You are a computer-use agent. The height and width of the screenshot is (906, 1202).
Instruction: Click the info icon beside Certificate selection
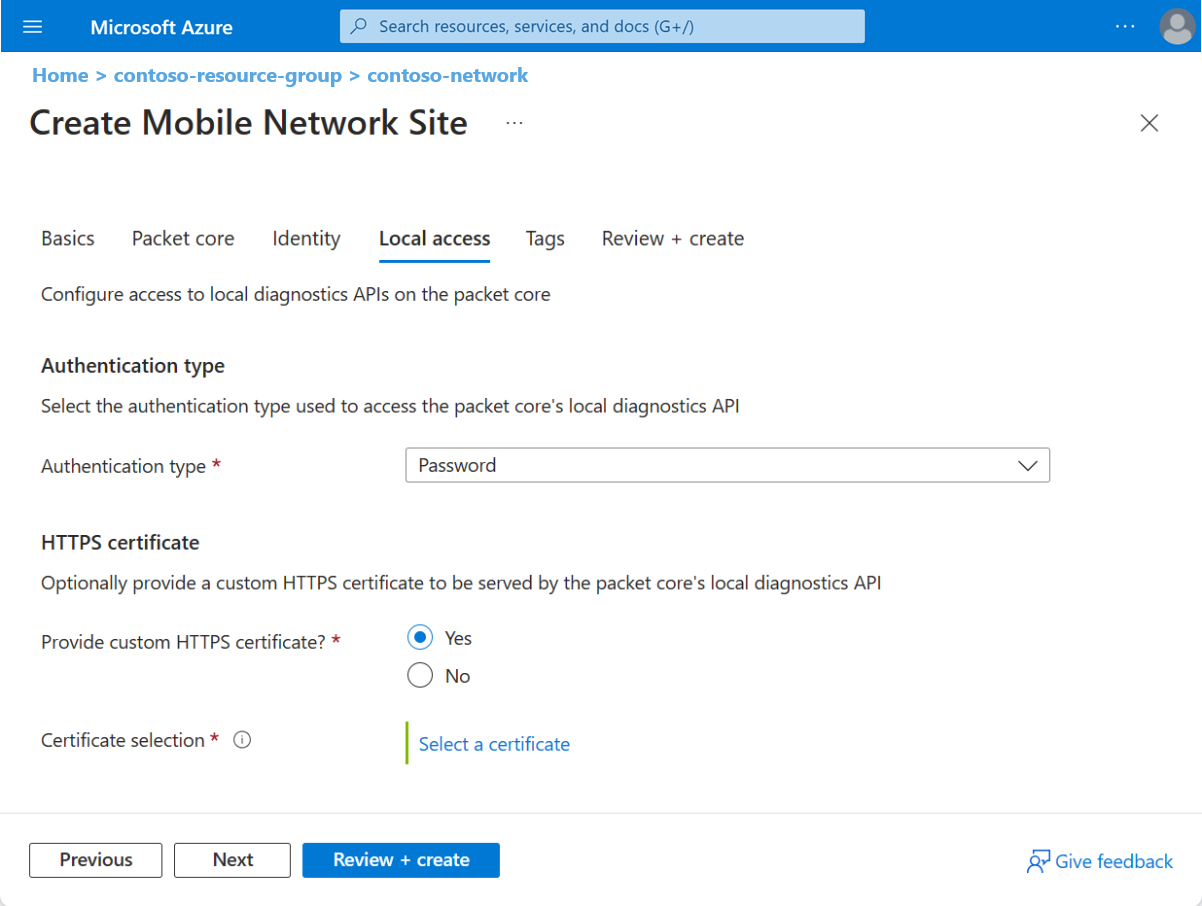[x=241, y=739]
